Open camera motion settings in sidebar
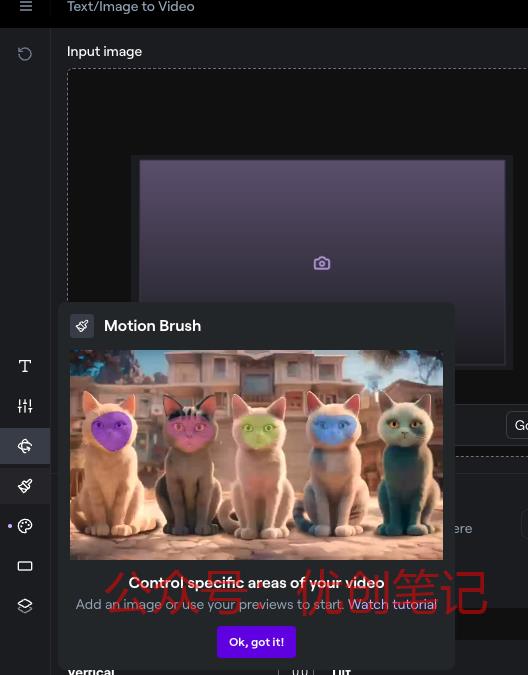528x675 pixels. tap(25, 446)
